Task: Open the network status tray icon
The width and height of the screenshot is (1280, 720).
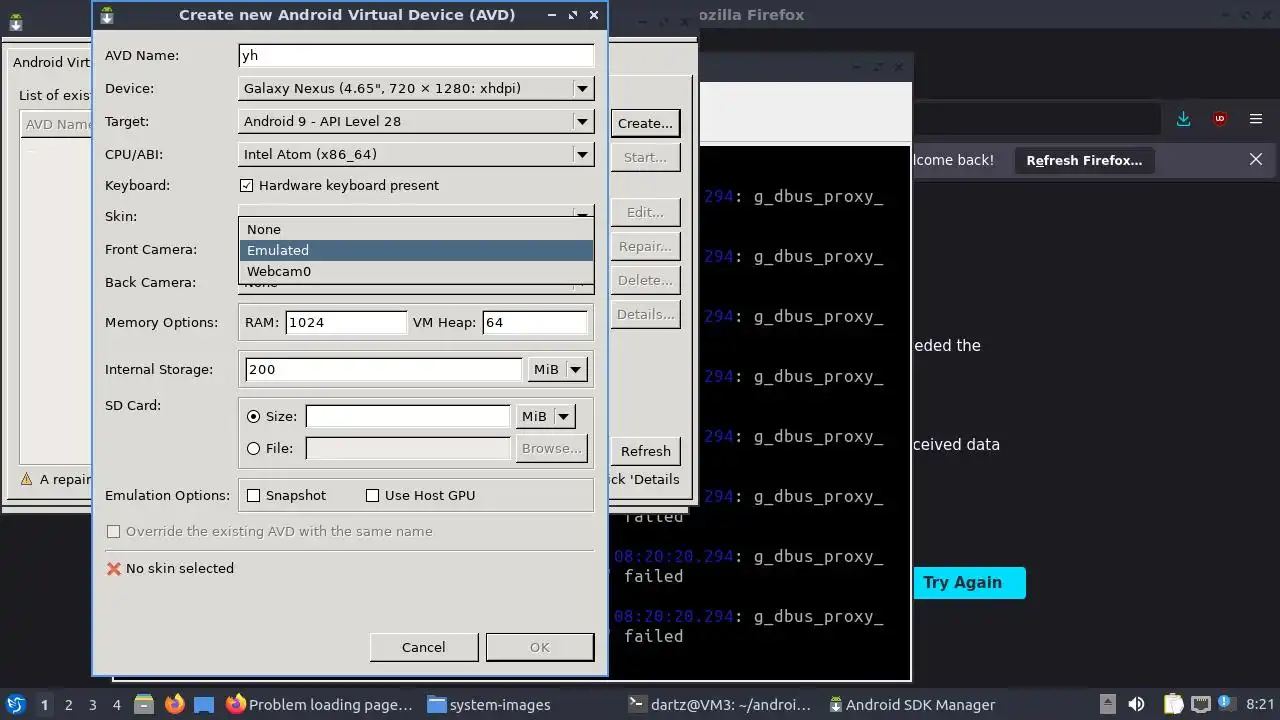Action: 1201,705
